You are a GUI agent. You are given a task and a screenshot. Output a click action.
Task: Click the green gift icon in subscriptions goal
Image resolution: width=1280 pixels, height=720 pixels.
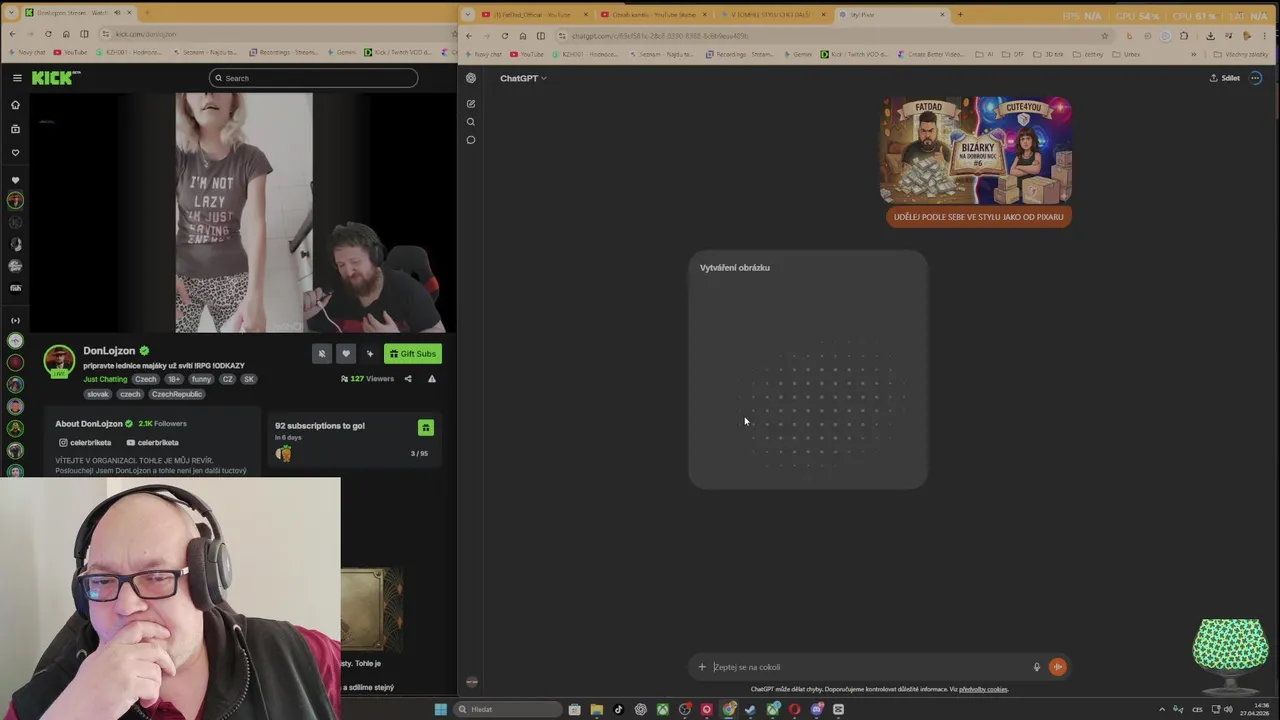(425, 428)
